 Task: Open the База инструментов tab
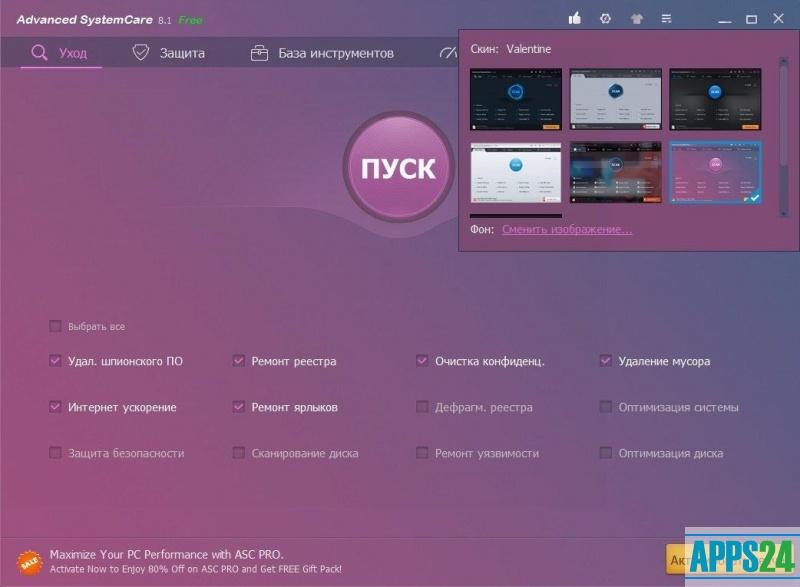click(x=322, y=53)
